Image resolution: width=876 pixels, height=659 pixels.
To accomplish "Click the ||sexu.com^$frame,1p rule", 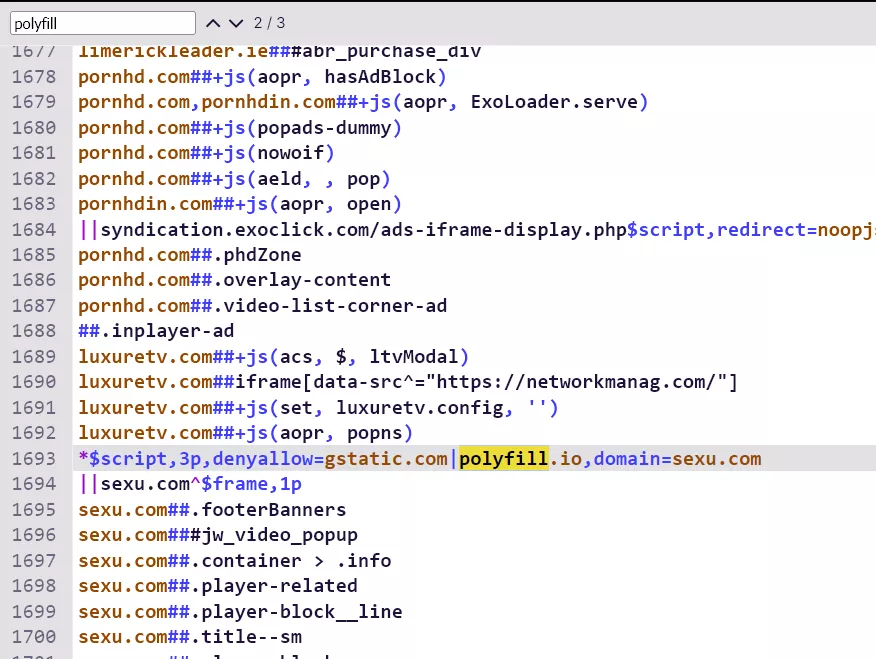I will click(x=190, y=485).
